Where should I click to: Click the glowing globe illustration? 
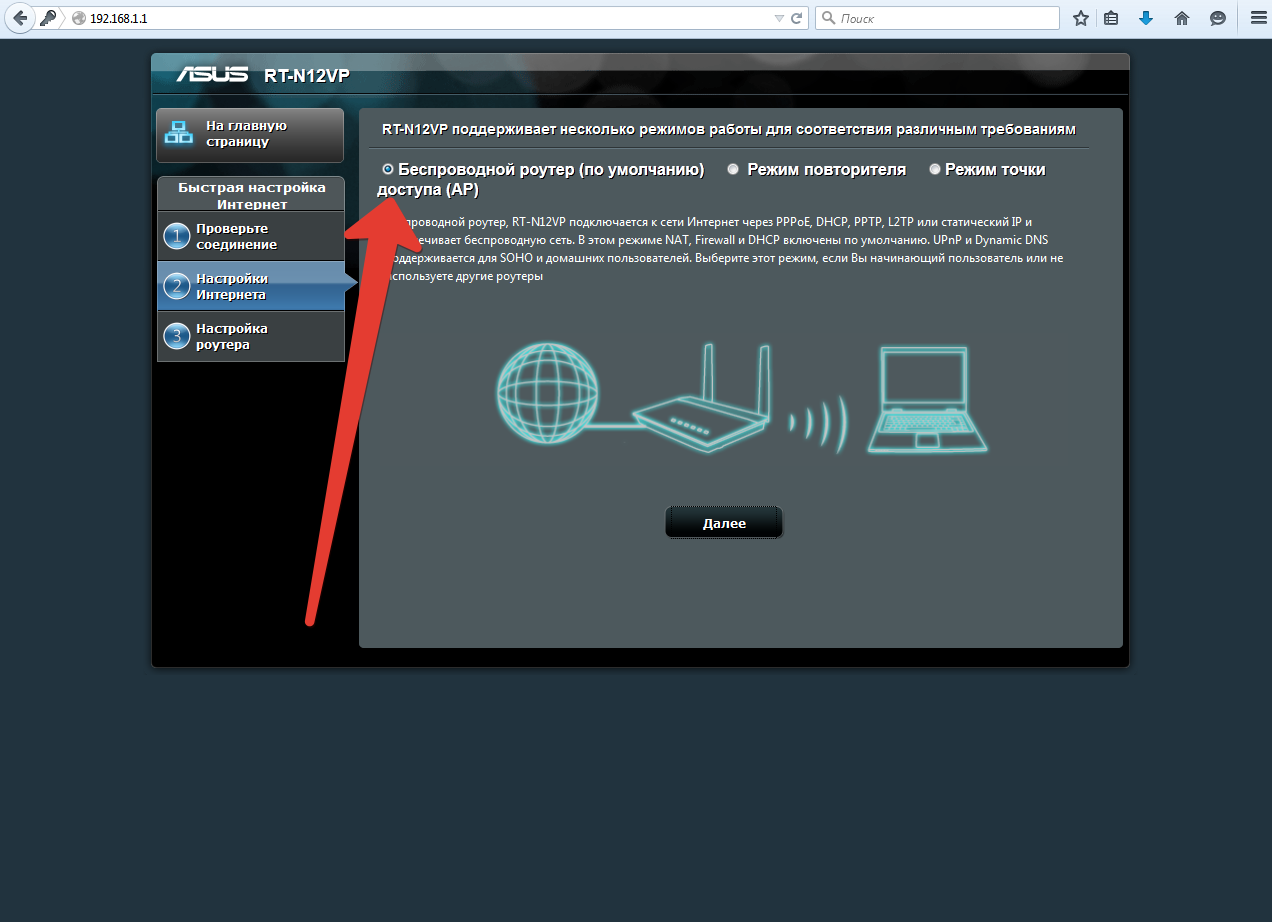pyautogui.click(x=547, y=393)
